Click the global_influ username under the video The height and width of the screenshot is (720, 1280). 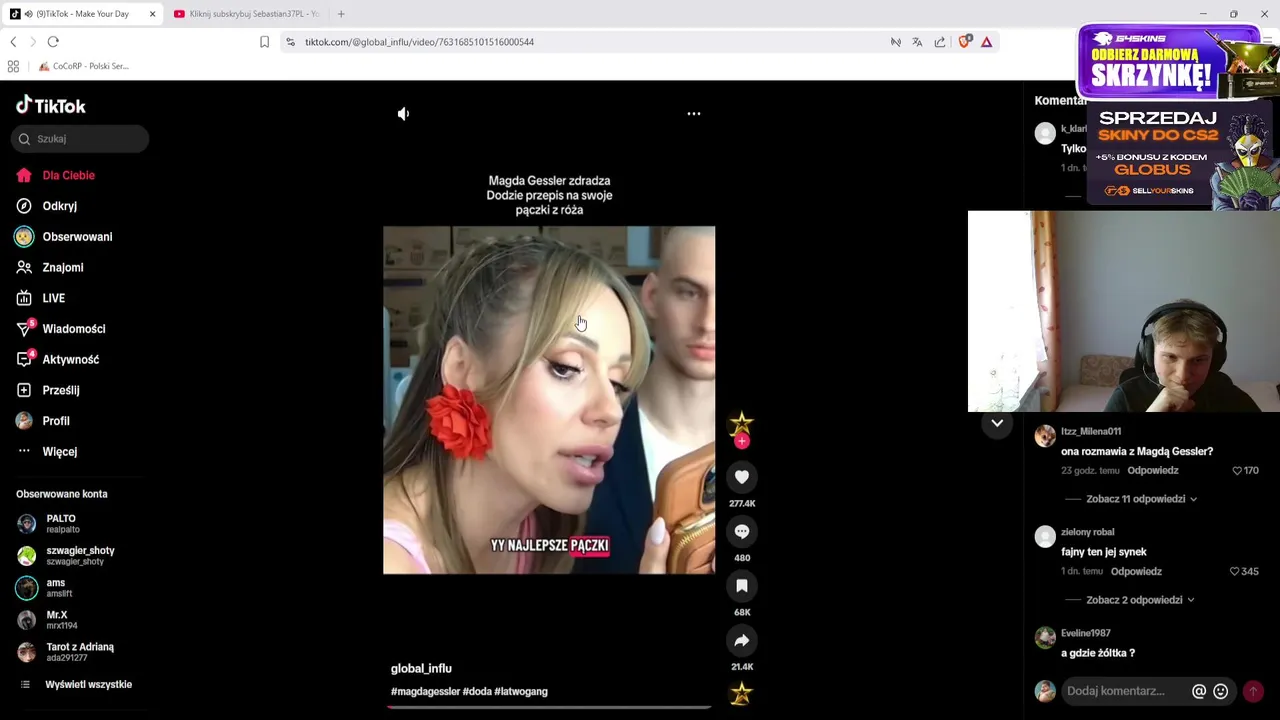421,668
